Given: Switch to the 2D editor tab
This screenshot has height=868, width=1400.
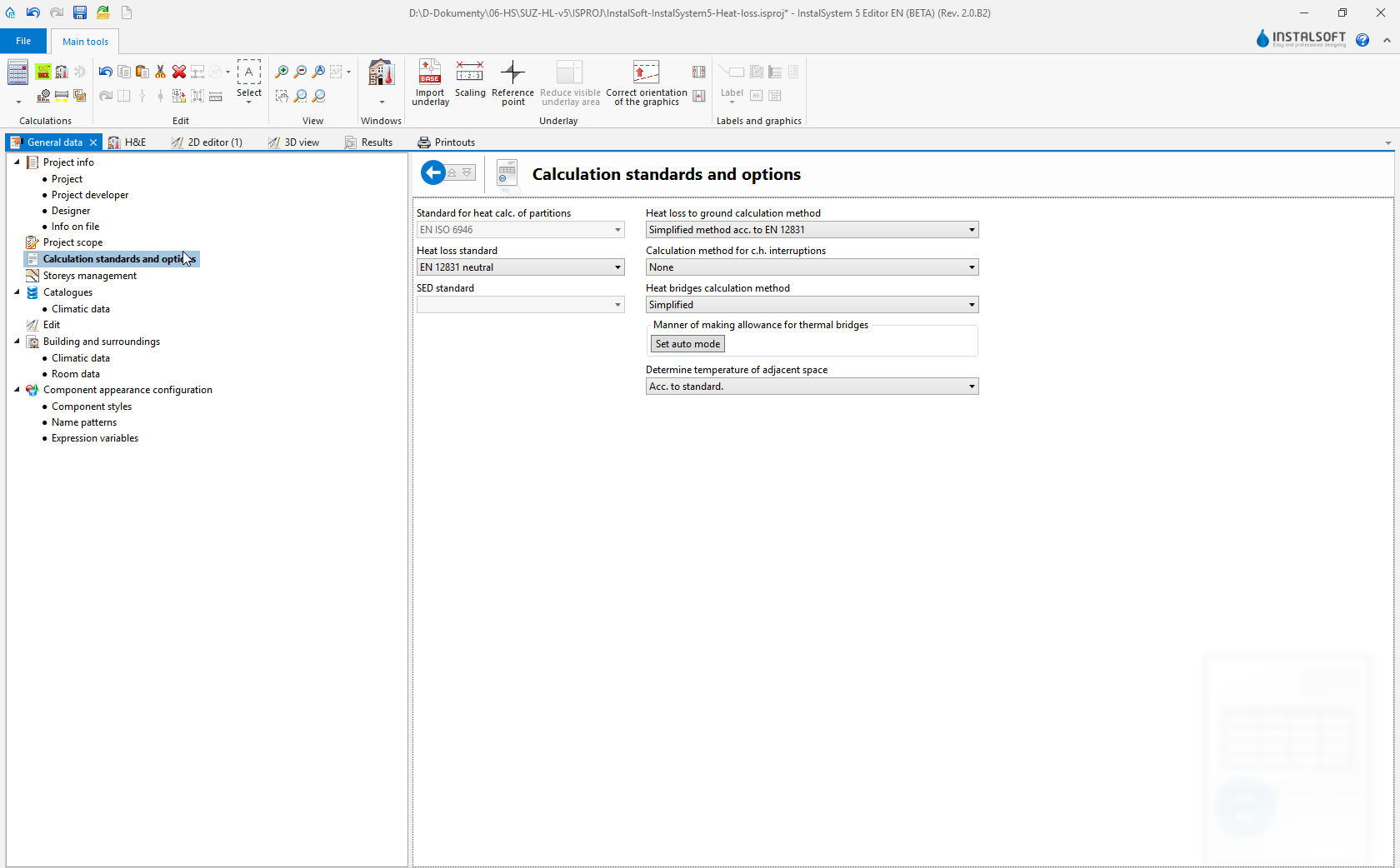Looking at the screenshot, I should 207,142.
